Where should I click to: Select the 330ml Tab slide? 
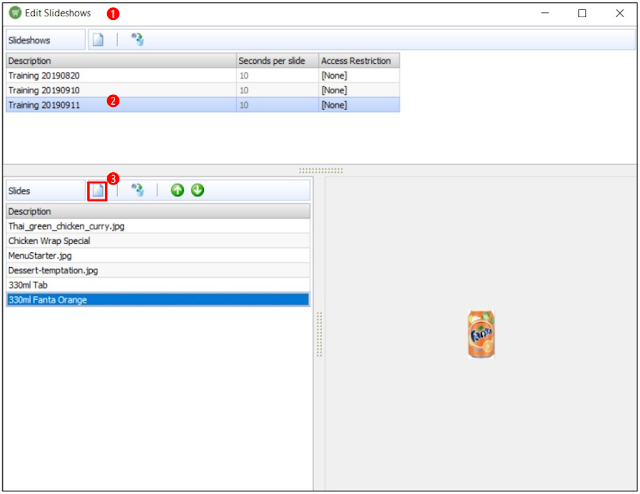point(158,285)
